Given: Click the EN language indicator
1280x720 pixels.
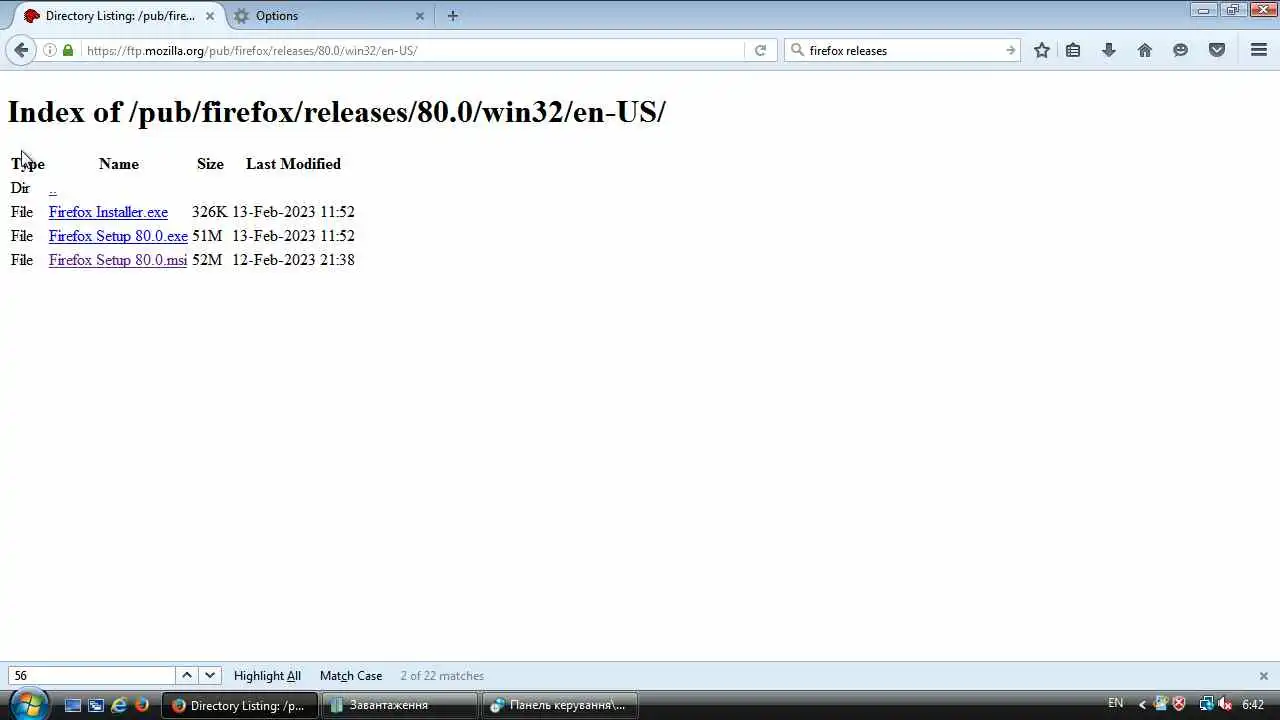Looking at the screenshot, I should (1116, 704).
